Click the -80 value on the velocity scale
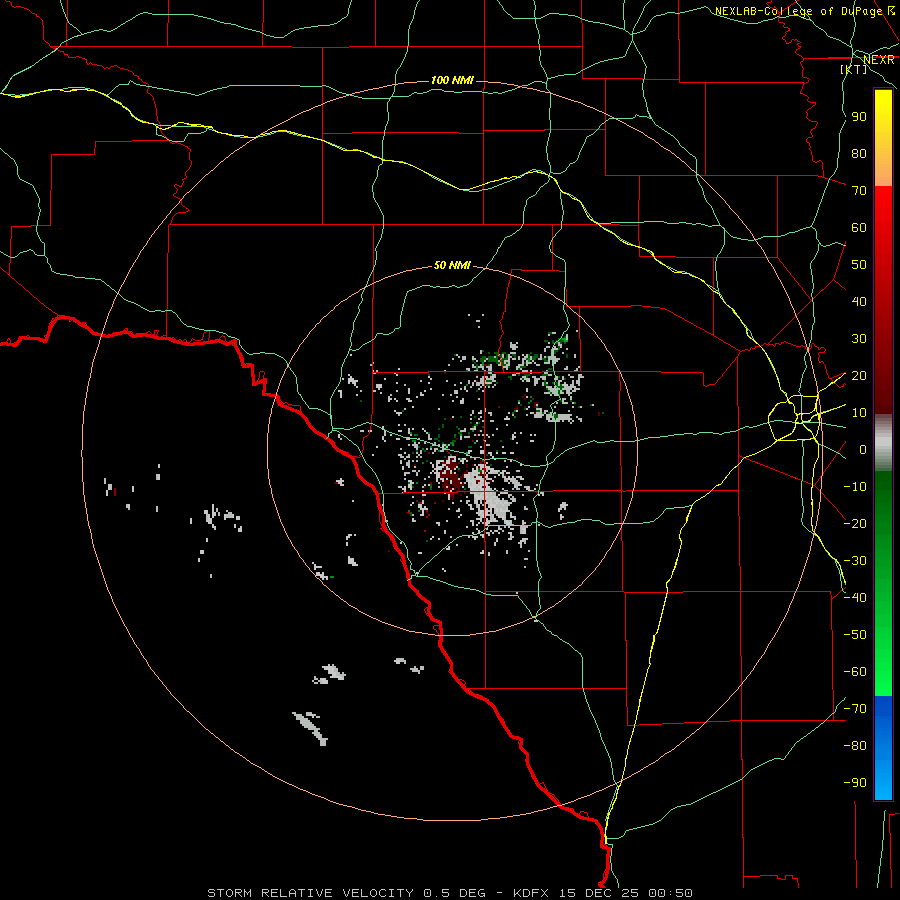This screenshot has height=900, width=900. click(x=855, y=746)
